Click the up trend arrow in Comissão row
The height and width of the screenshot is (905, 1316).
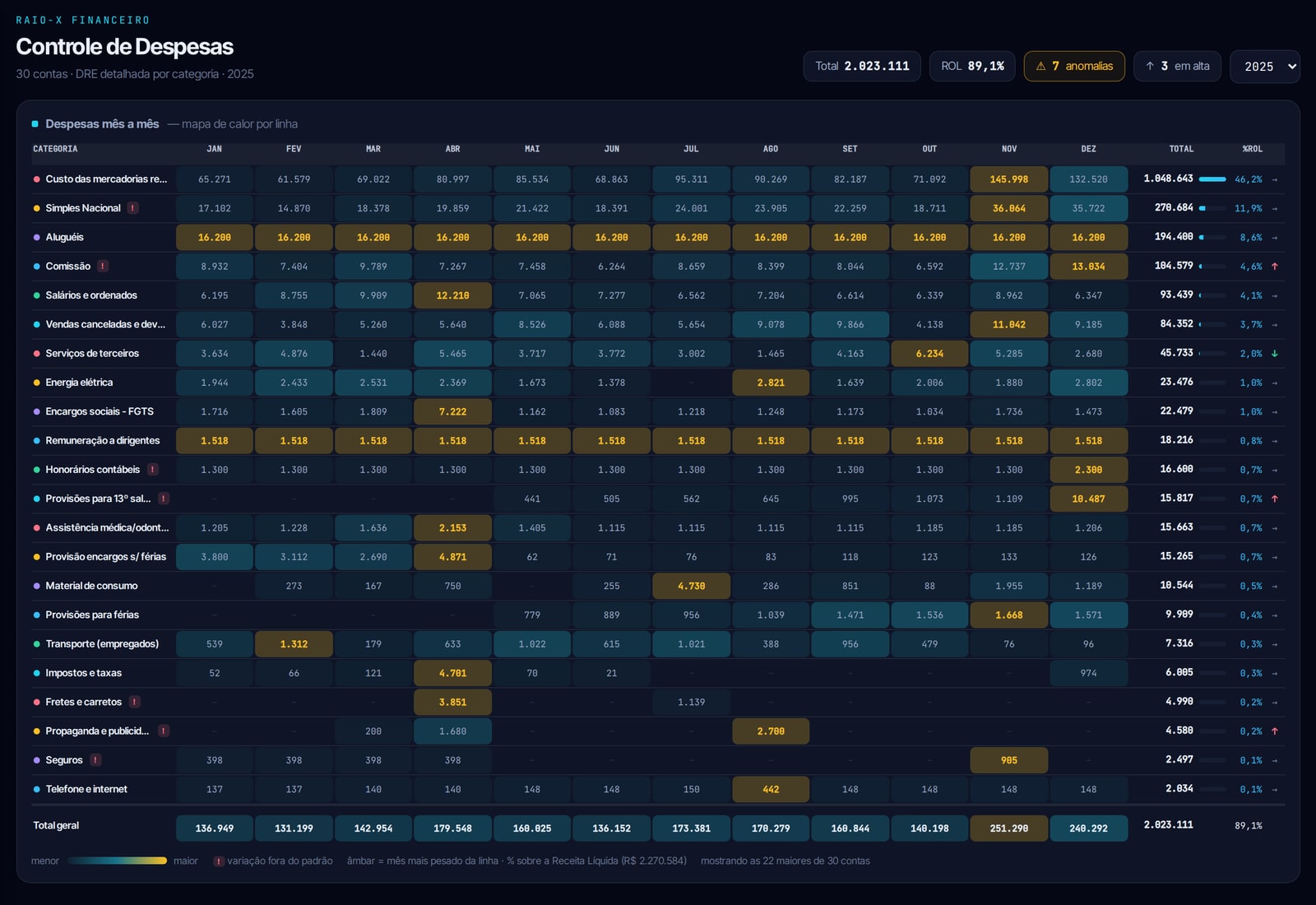[1275, 266]
